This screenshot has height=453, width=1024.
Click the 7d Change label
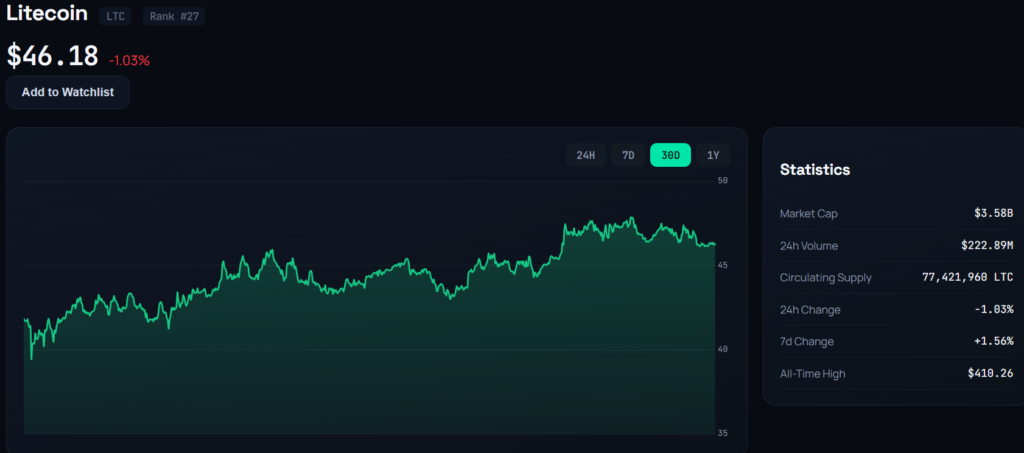807,341
